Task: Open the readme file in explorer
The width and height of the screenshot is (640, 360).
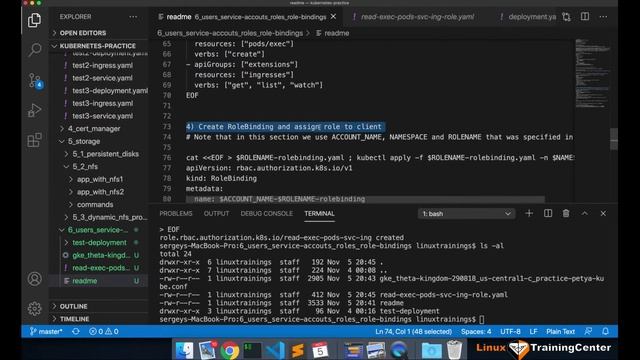Action: click(x=84, y=281)
